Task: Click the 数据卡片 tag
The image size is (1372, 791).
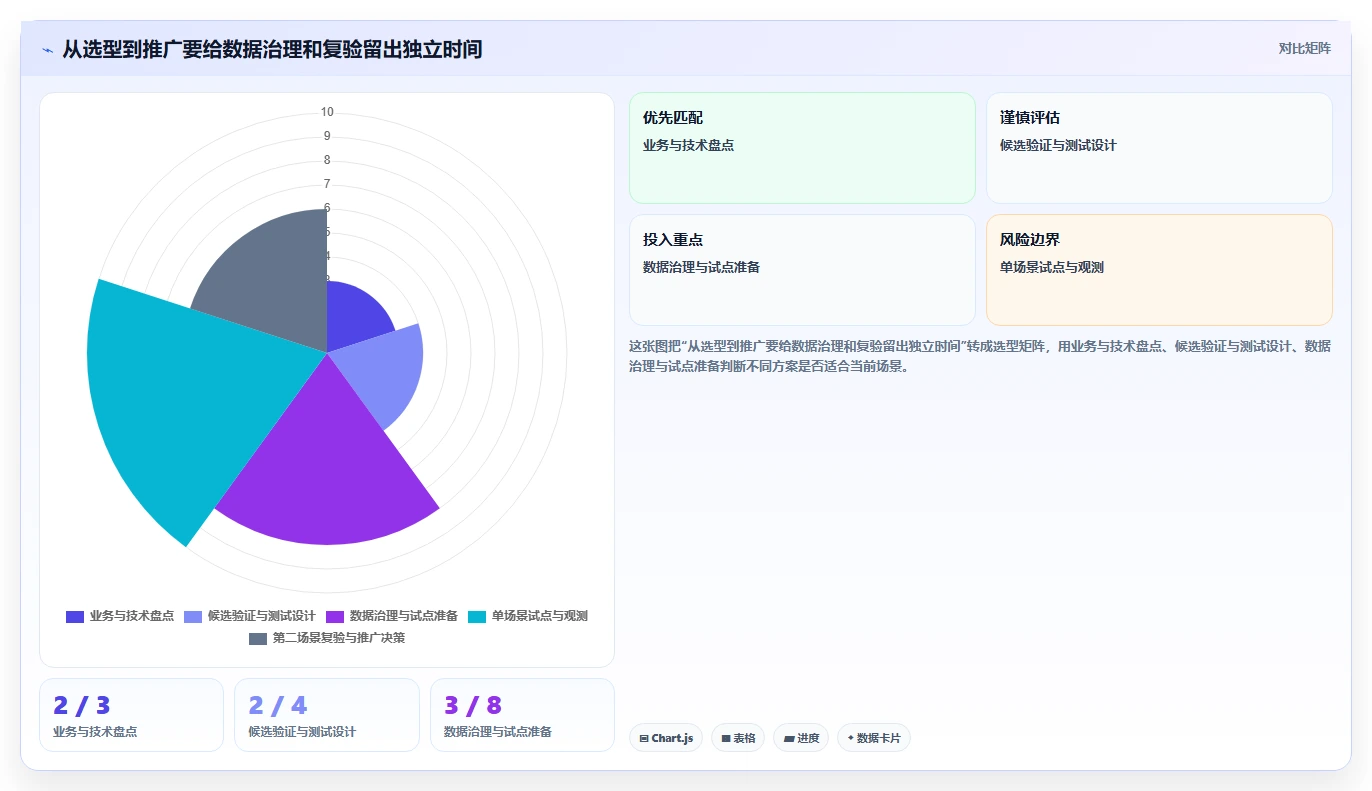Action: click(x=874, y=738)
